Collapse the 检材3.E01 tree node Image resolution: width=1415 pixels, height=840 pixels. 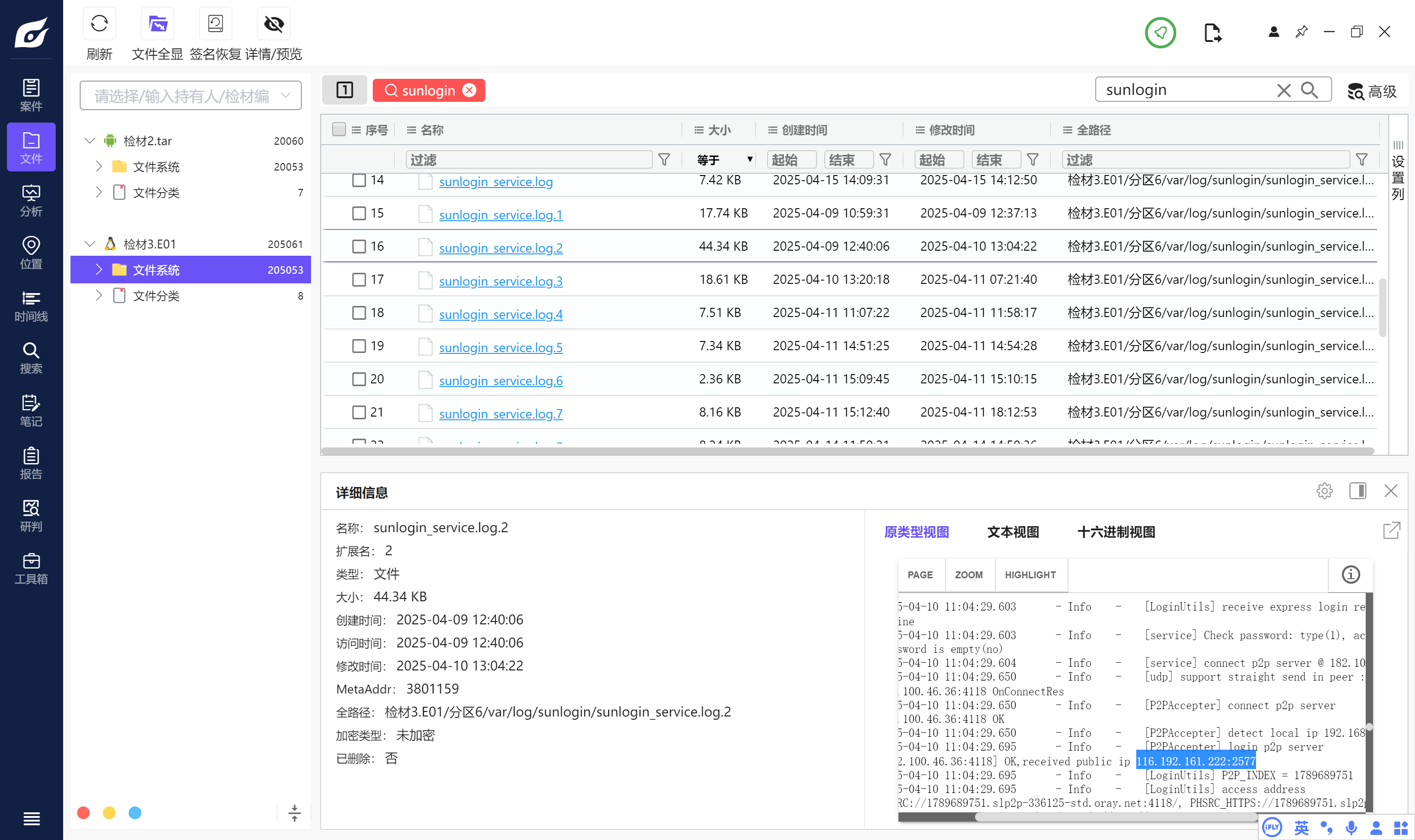pyautogui.click(x=89, y=243)
